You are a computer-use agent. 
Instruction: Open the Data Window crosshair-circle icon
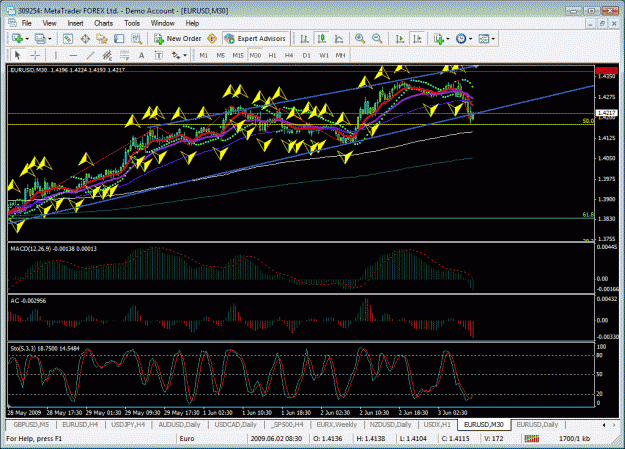click(x=85, y=39)
